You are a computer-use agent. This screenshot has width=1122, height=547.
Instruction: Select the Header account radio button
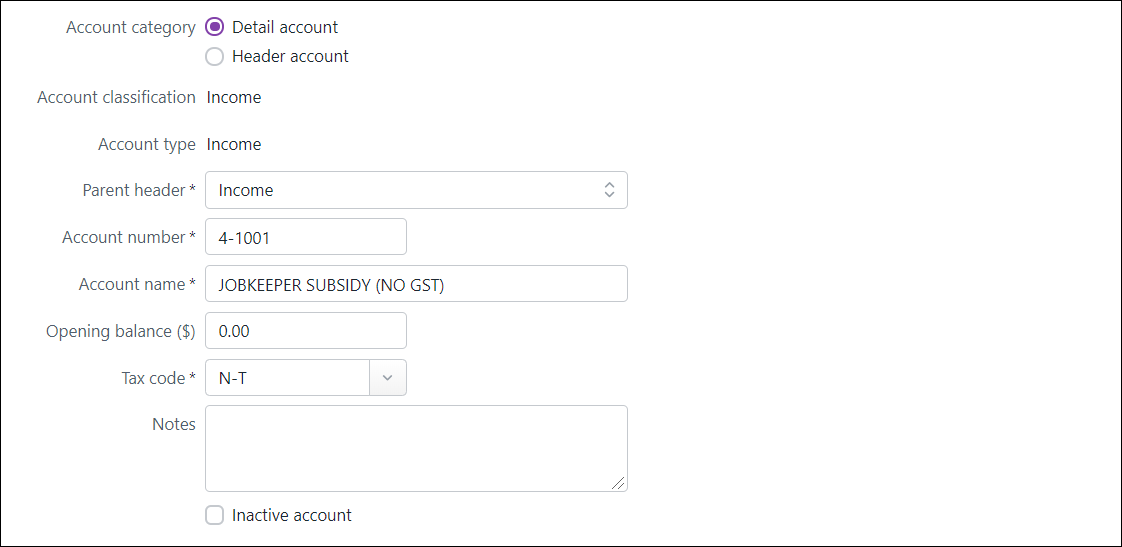214,56
